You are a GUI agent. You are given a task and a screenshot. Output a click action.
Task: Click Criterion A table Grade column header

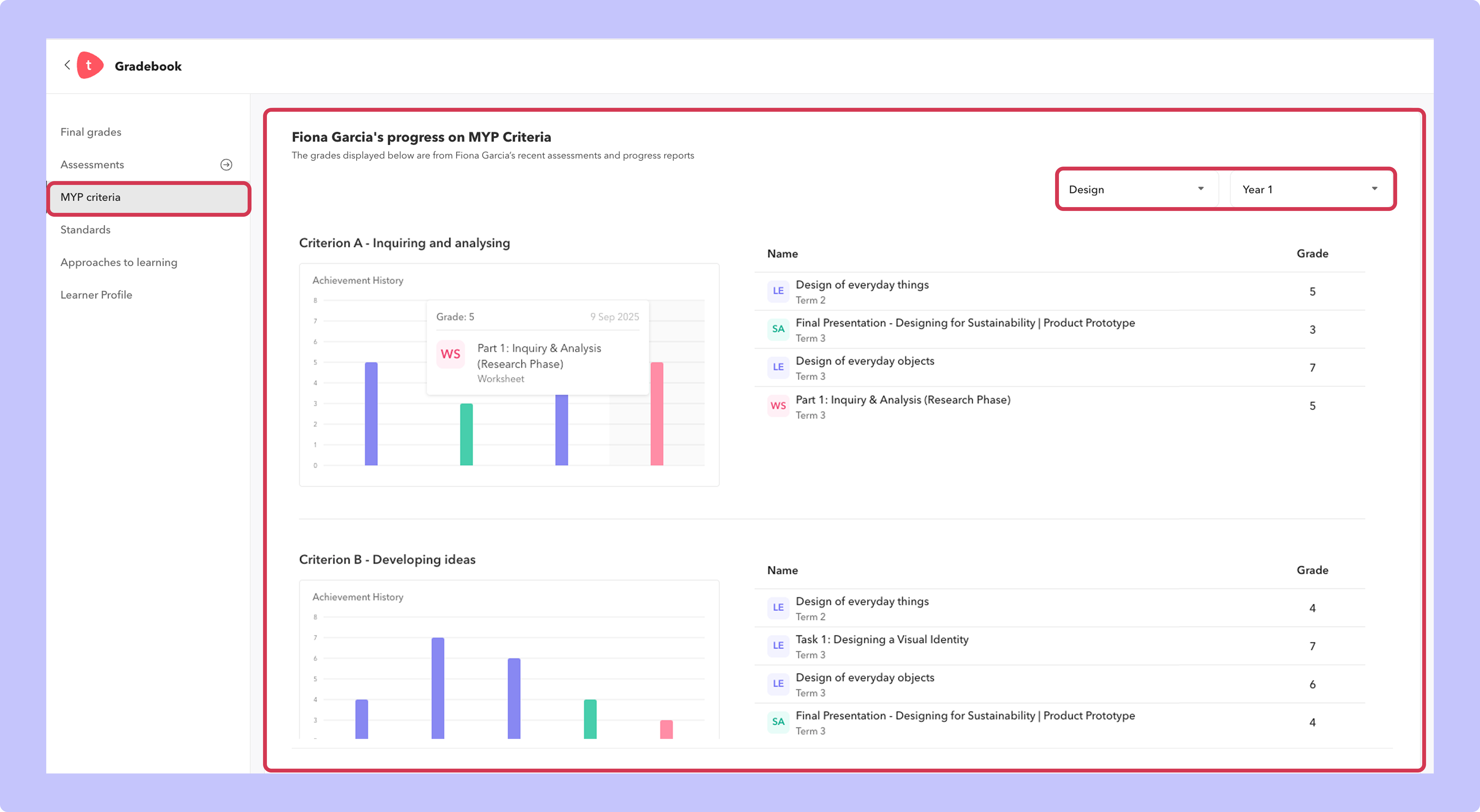coord(1312,254)
